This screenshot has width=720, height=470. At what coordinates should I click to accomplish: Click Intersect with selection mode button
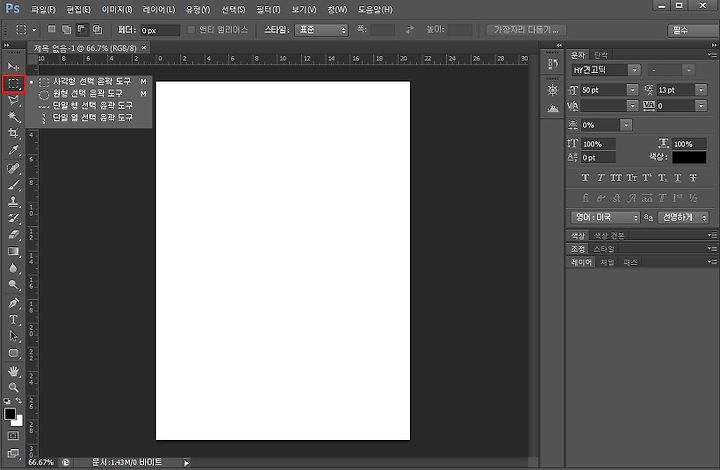(97, 29)
